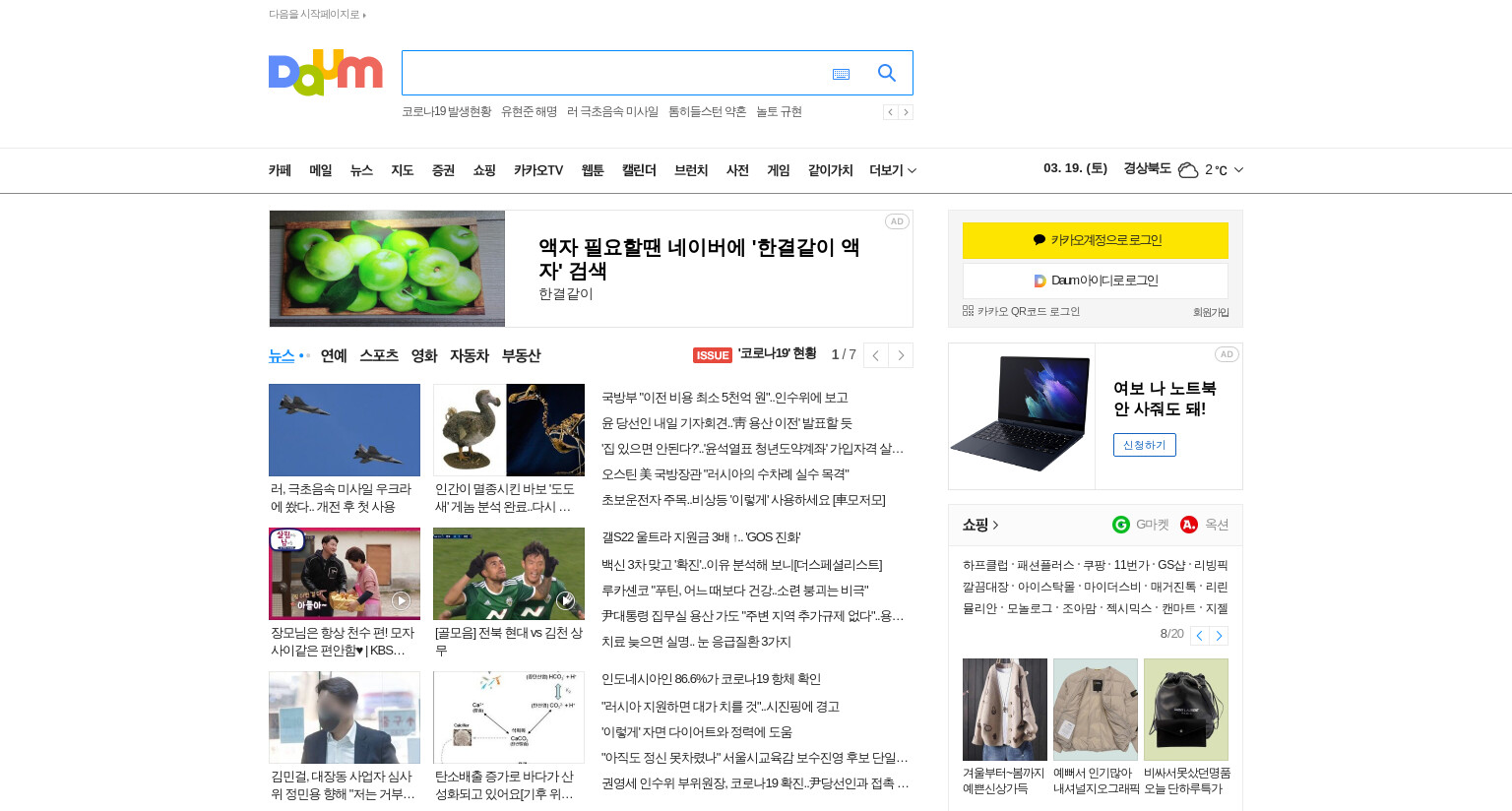Click 신청하기 button on laptop ad
The image size is (1512, 811).
[1145, 445]
